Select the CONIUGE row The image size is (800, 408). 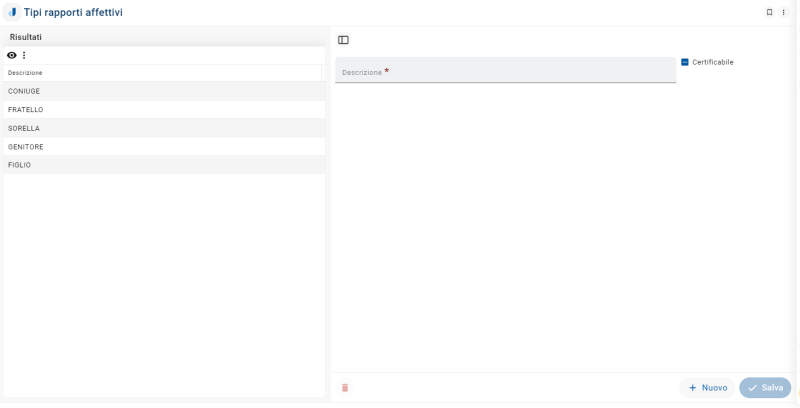pyautogui.click(x=164, y=91)
